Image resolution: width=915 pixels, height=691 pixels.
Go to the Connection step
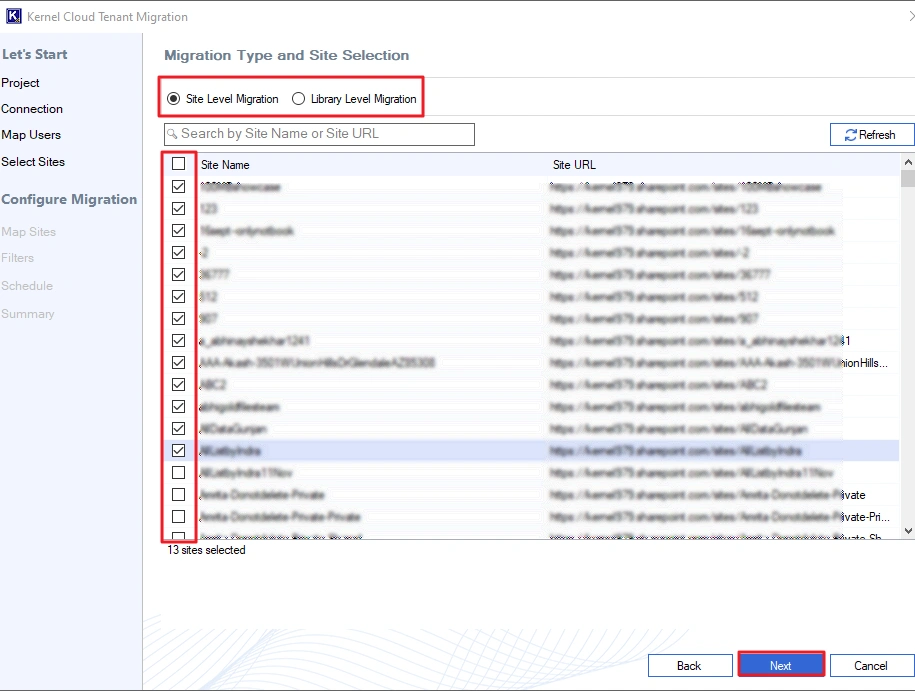coord(32,109)
